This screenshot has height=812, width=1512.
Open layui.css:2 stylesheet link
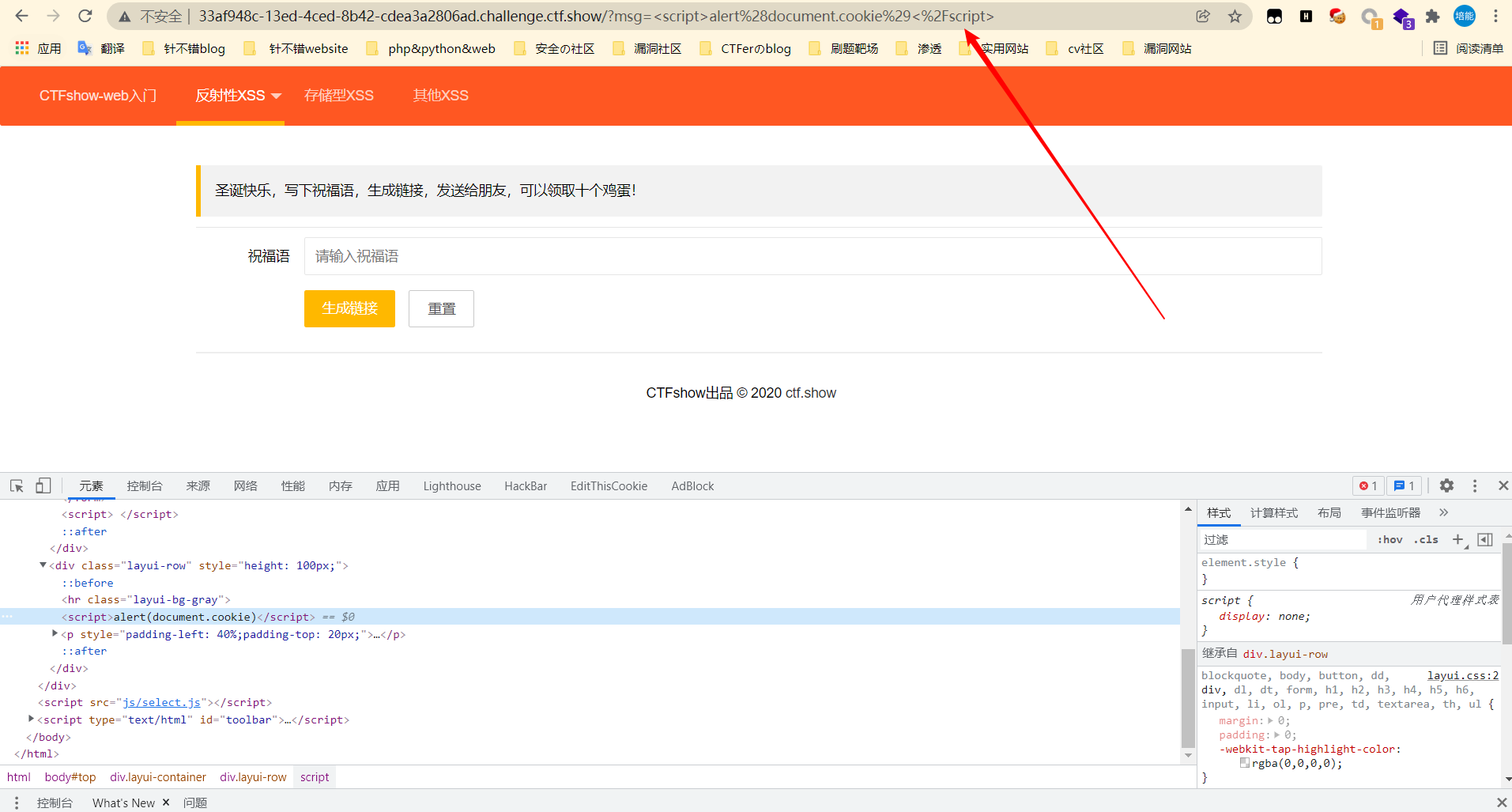click(1463, 675)
